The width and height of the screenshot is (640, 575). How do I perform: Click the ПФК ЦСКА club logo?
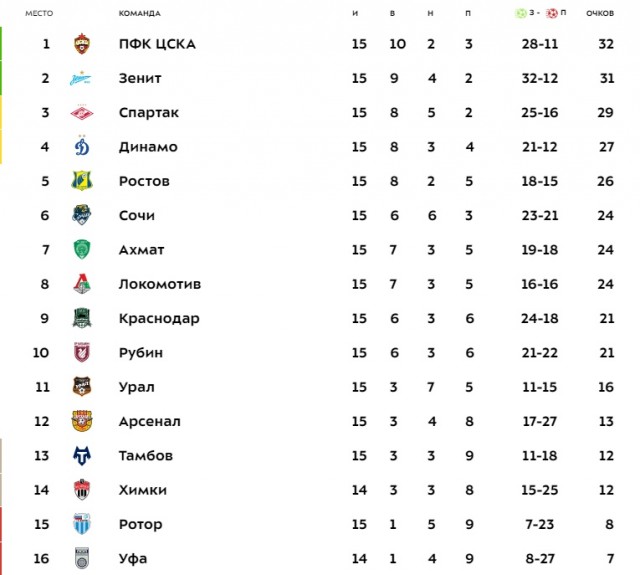click(x=82, y=44)
